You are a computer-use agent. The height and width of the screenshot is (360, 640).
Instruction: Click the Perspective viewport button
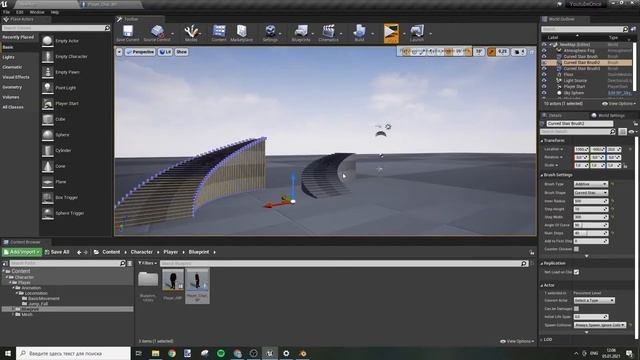pyautogui.click(x=140, y=52)
